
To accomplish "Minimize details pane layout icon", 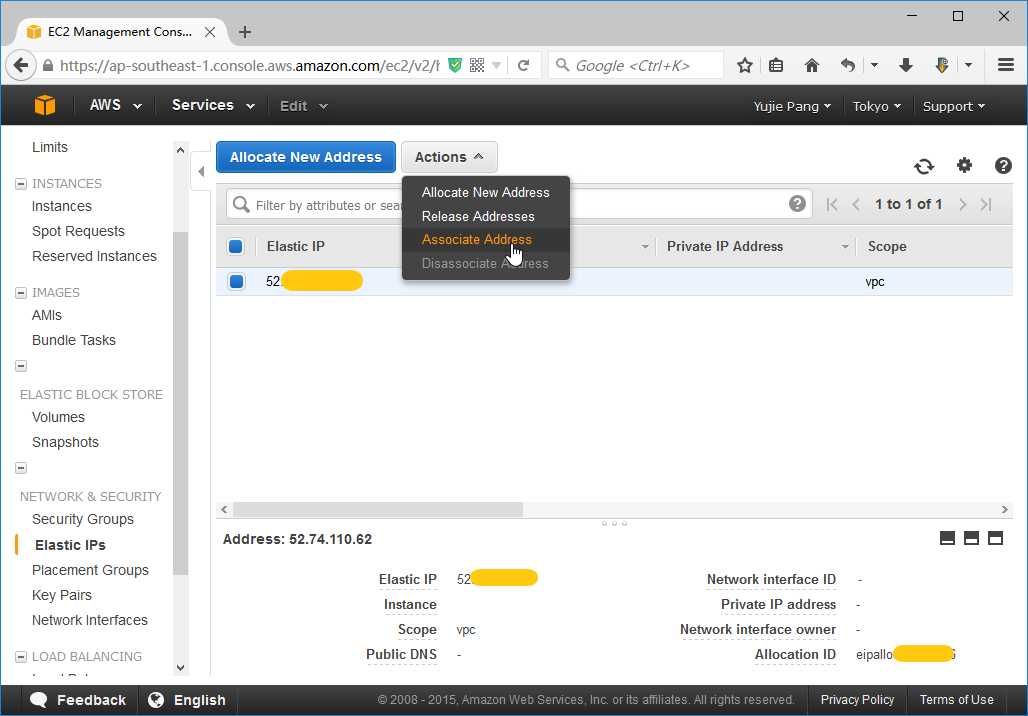I will [x=947, y=538].
